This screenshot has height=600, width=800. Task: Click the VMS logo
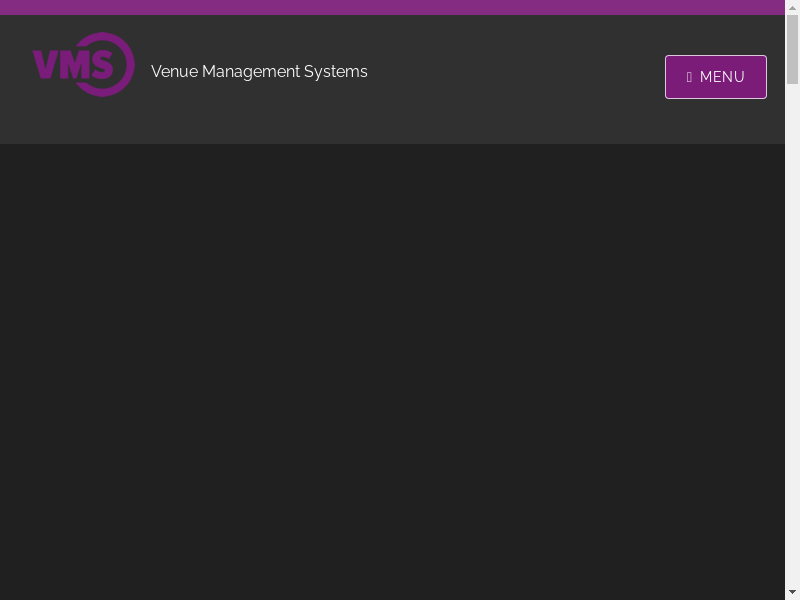(x=83, y=65)
